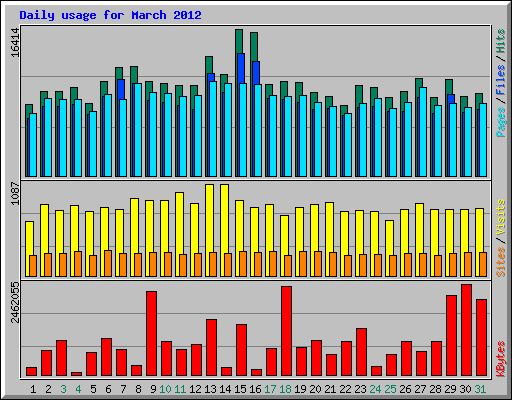This screenshot has height=400, width=512.
Task: Click the KBytes legend label
Action: click(x=501, y=359)
